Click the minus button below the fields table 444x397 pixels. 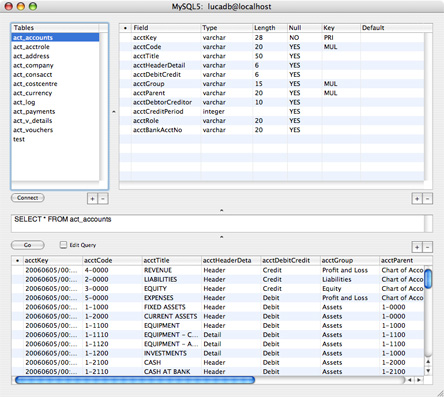(x=428, y=199)
